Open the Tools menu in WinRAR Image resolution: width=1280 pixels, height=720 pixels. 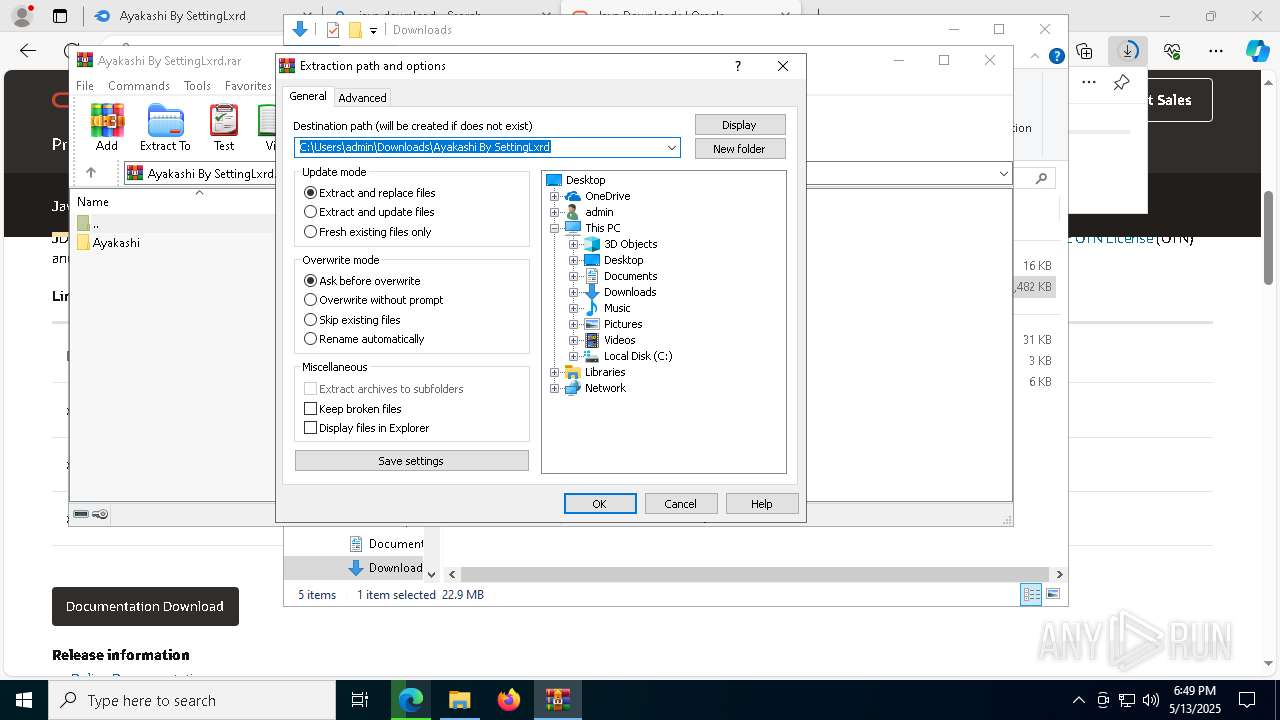pyautogui.click(x=197, y=86)
